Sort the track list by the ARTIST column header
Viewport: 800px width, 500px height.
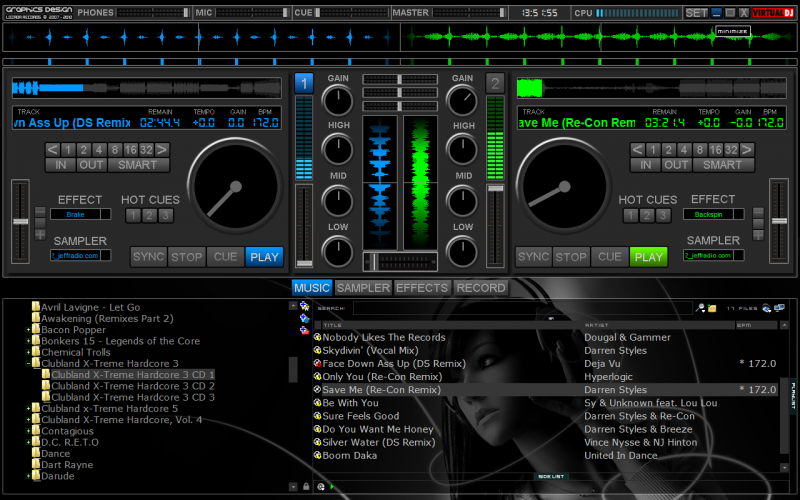pyautogui.click(x=659, y=325)
